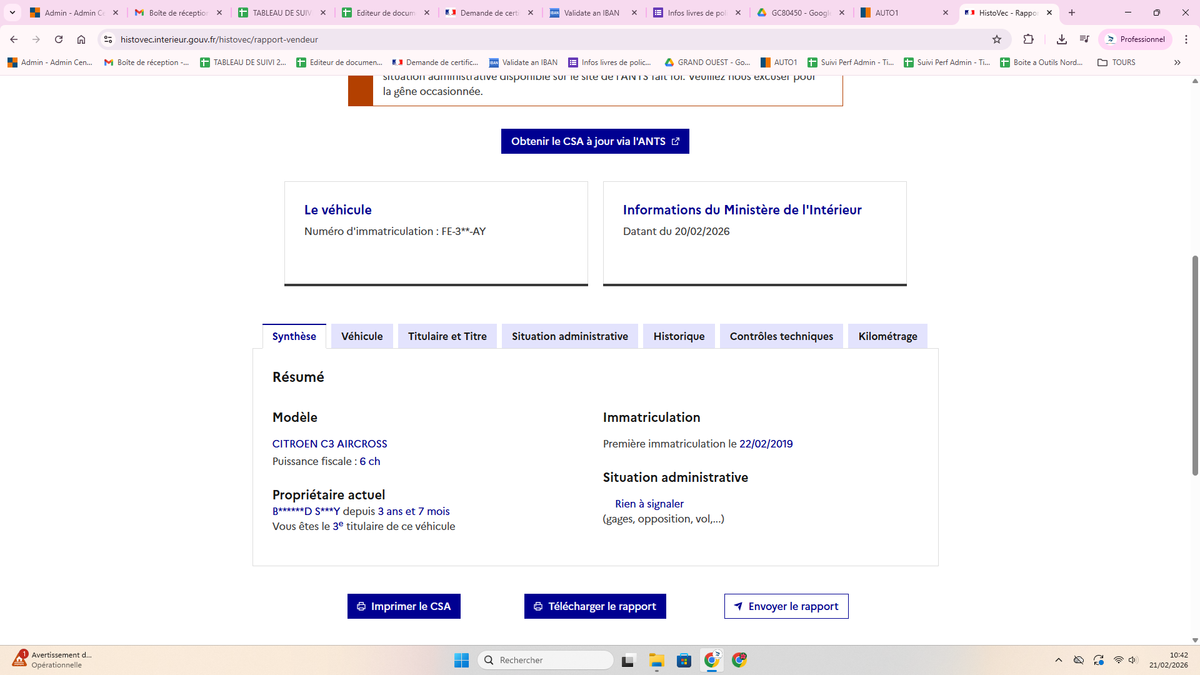Open Microsoft Store from the taskbar

coord(684,660)
